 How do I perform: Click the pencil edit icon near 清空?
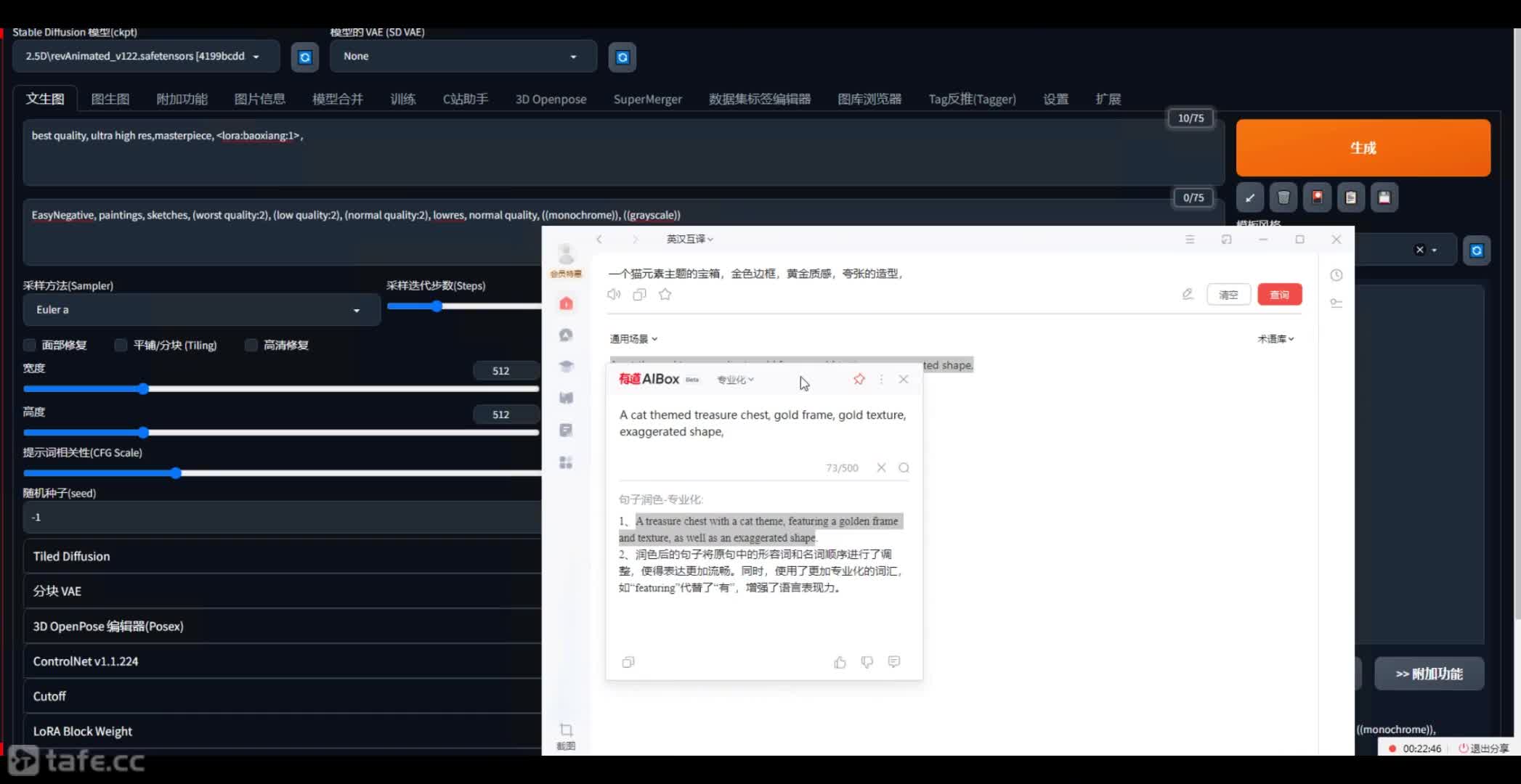[x=1188, y=294]
